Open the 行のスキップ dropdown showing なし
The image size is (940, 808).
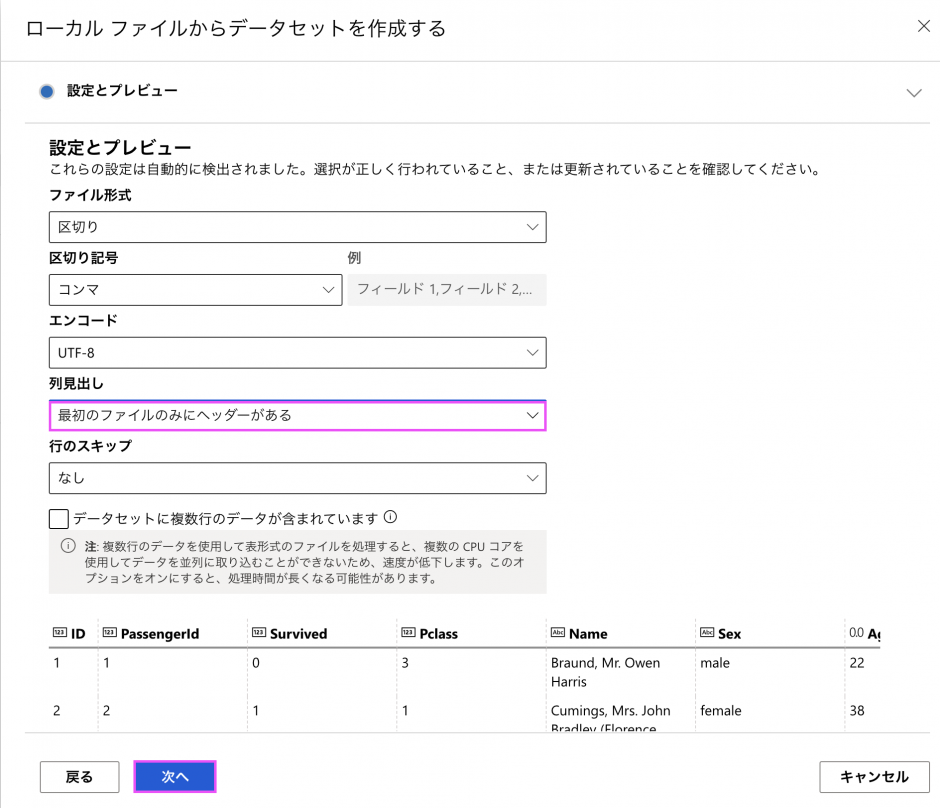tap(297, 478)
